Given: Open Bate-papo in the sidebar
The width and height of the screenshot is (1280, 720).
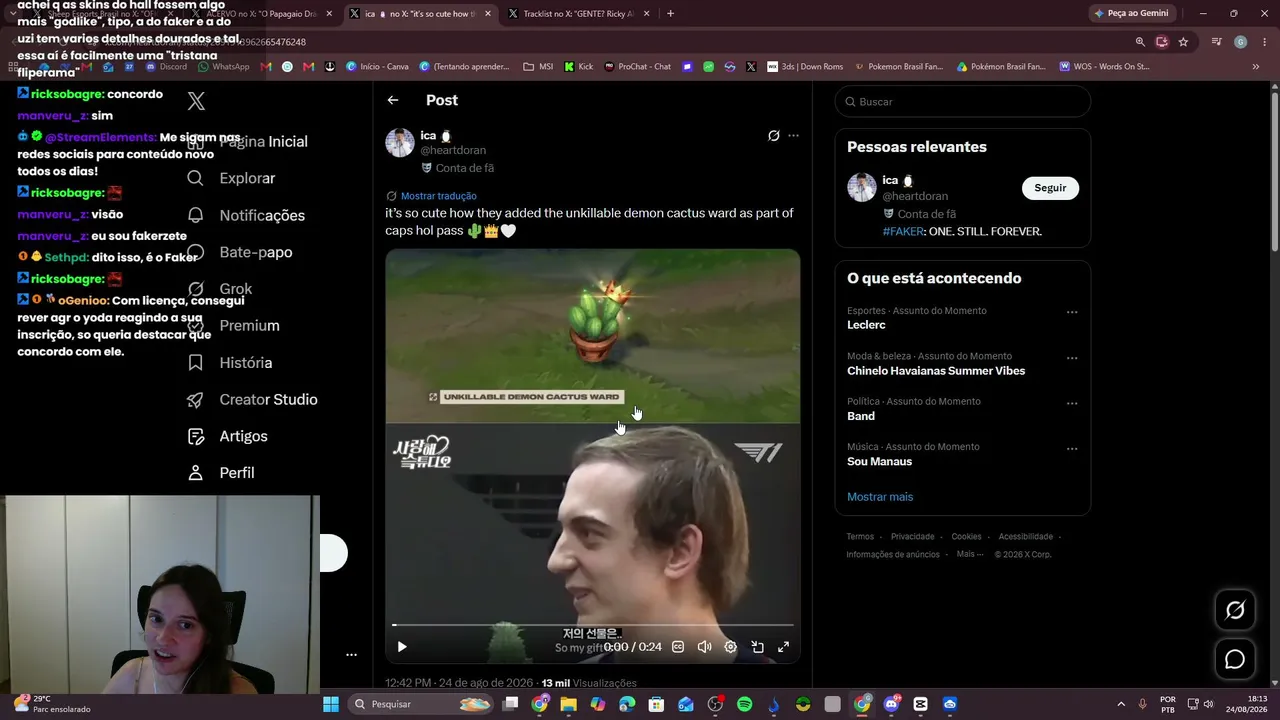Looking at the screenshot, I should (239, 252).
